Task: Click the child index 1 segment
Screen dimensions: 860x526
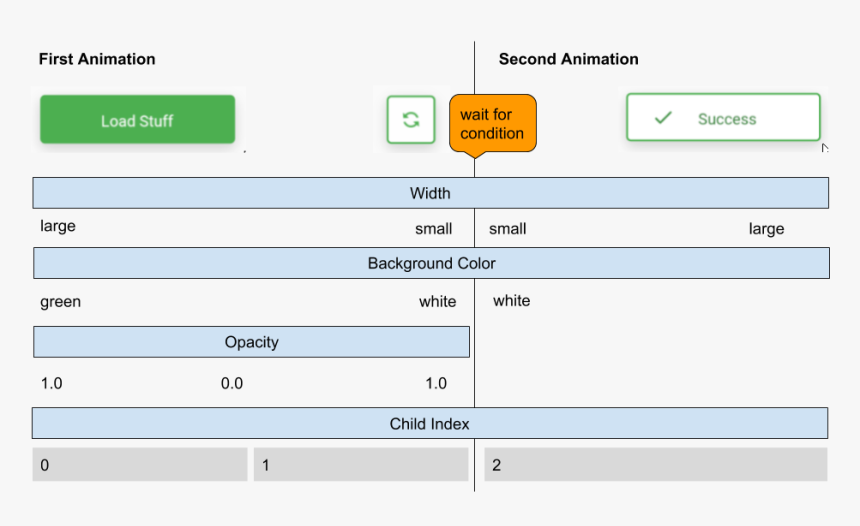Action: 360,465
